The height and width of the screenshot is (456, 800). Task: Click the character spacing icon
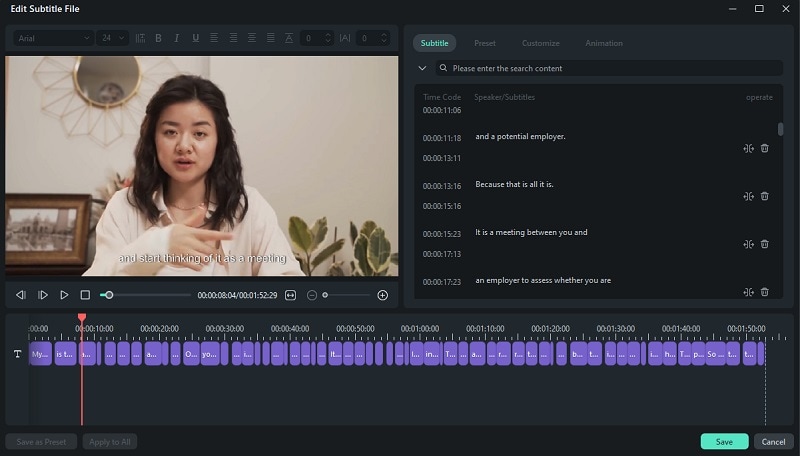345,38
